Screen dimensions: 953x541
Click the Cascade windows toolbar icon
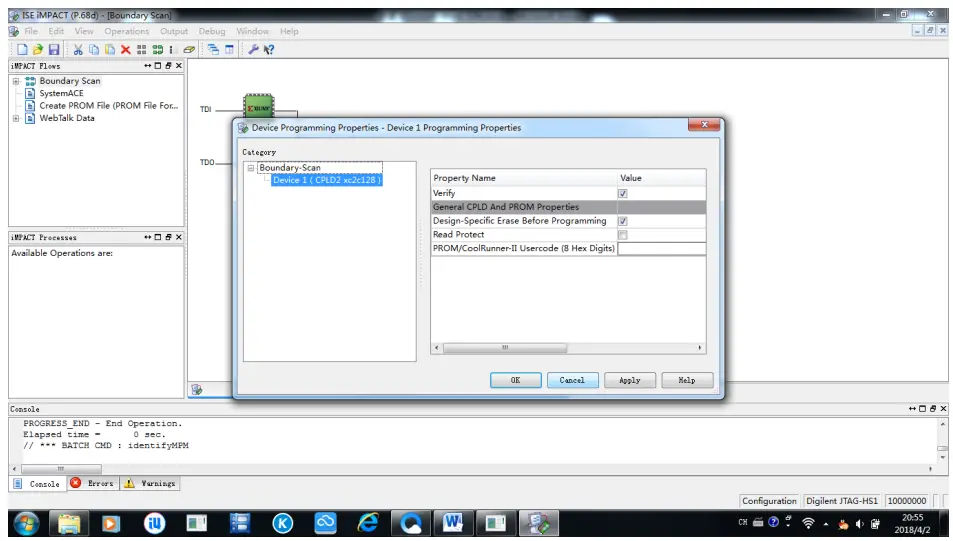point(213,49)
